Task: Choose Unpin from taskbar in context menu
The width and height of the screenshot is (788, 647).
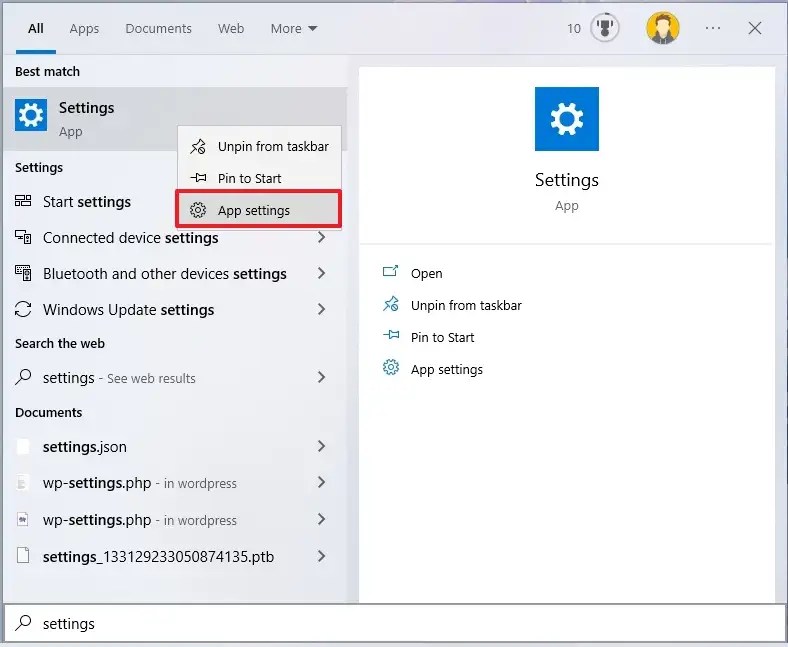Action: click(259, 146)
